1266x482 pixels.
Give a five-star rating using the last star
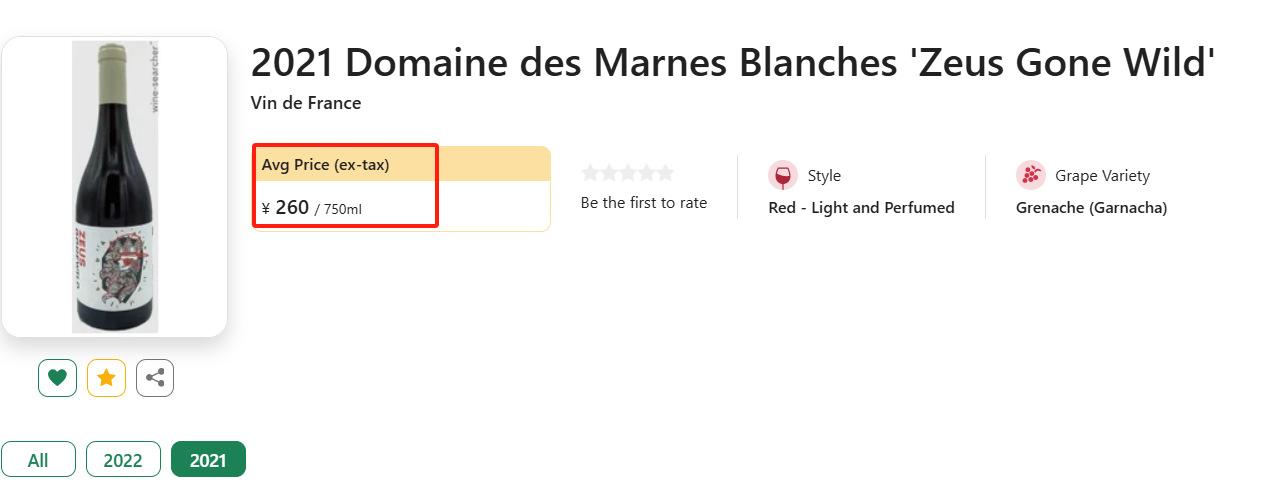[x=665, y=173]
